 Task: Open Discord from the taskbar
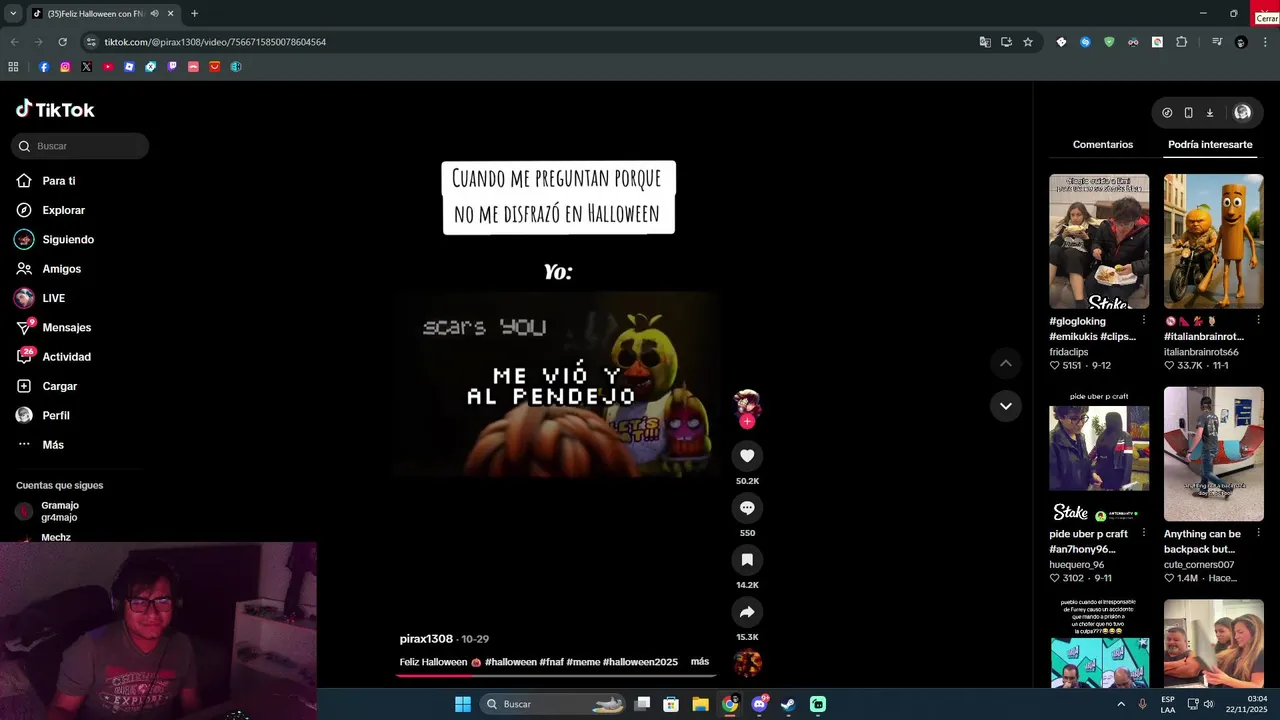pyautogui.click(x=759, y=704)
